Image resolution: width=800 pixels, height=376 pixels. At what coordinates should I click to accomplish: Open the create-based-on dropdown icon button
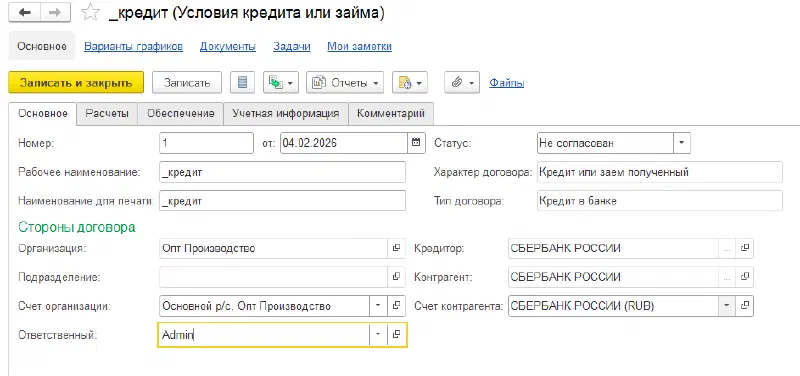click(x=281, y=83)
